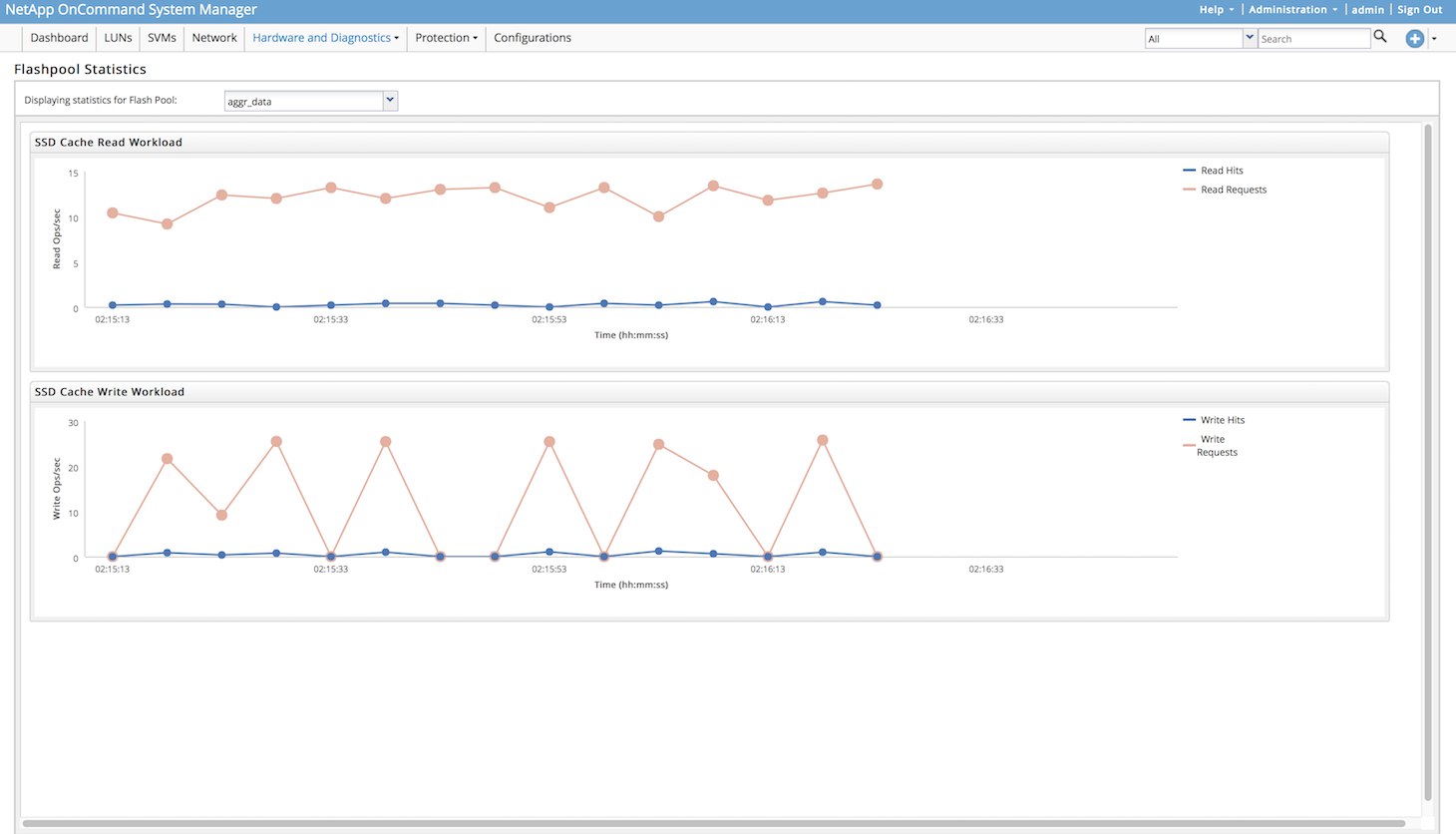Toggle Read Requests legend entry
This screenshot has width=1456, height=834.
click(1225, 190)
